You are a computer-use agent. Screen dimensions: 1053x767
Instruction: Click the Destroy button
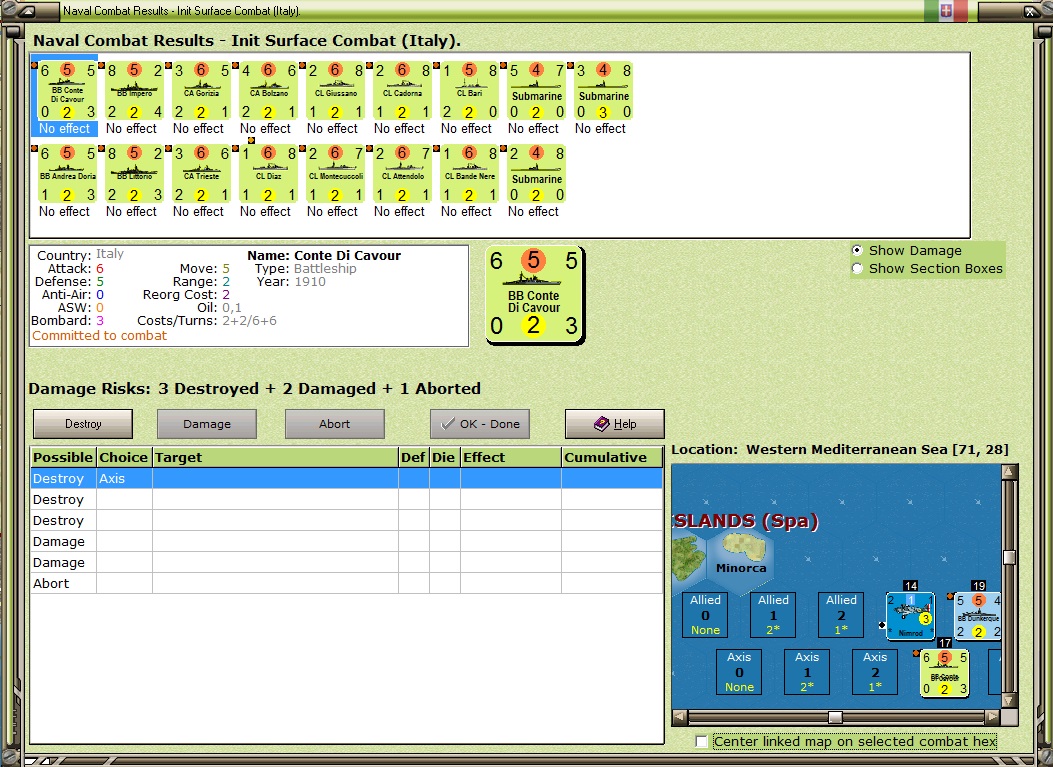(x=83, y=424)
